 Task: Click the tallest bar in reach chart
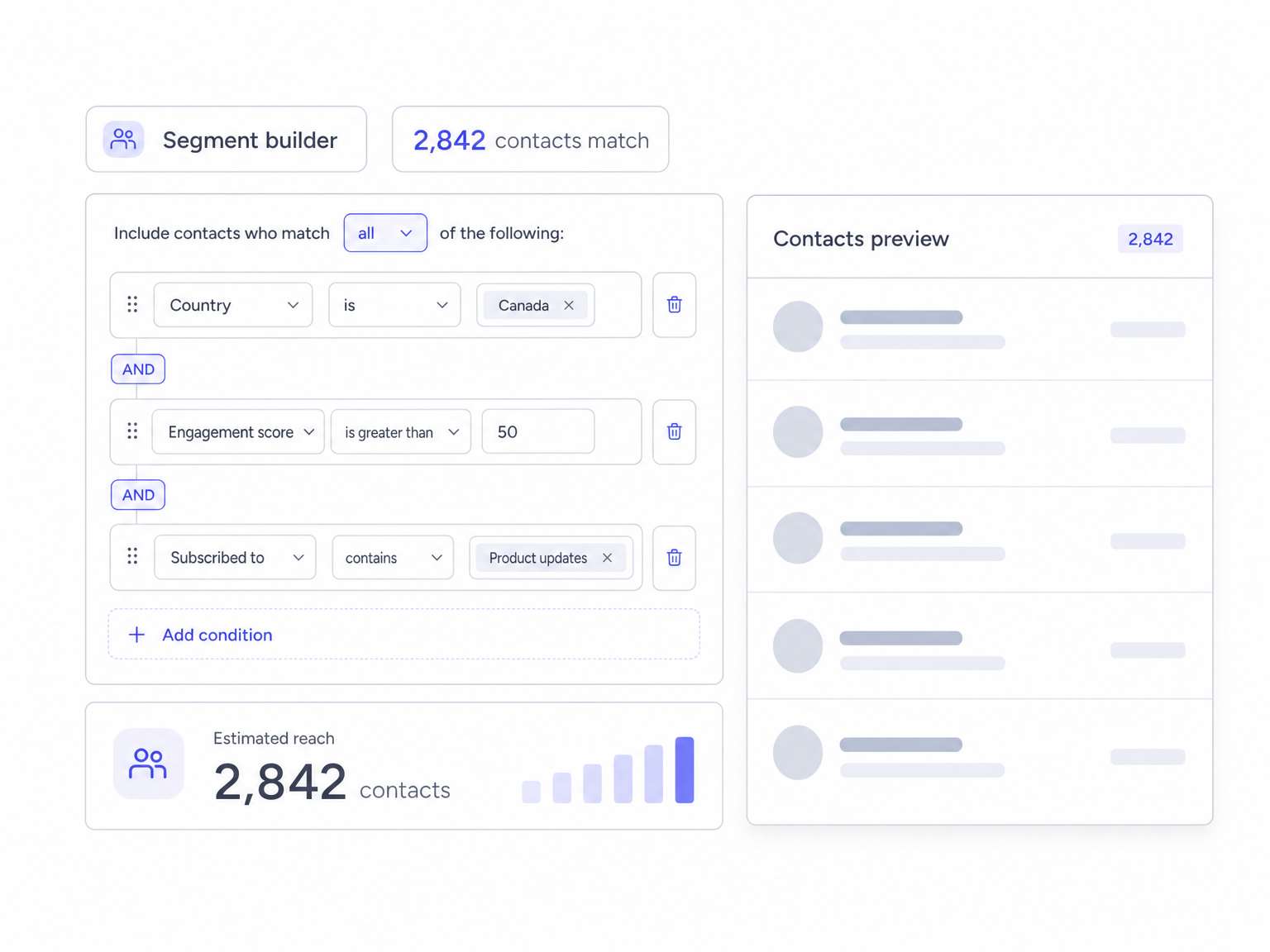tap(685, 770)
